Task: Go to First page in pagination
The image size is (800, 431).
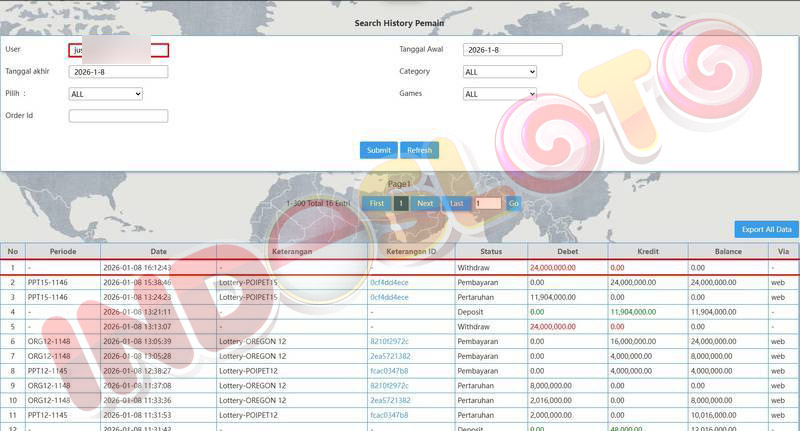Action: (x=376, y=203)
